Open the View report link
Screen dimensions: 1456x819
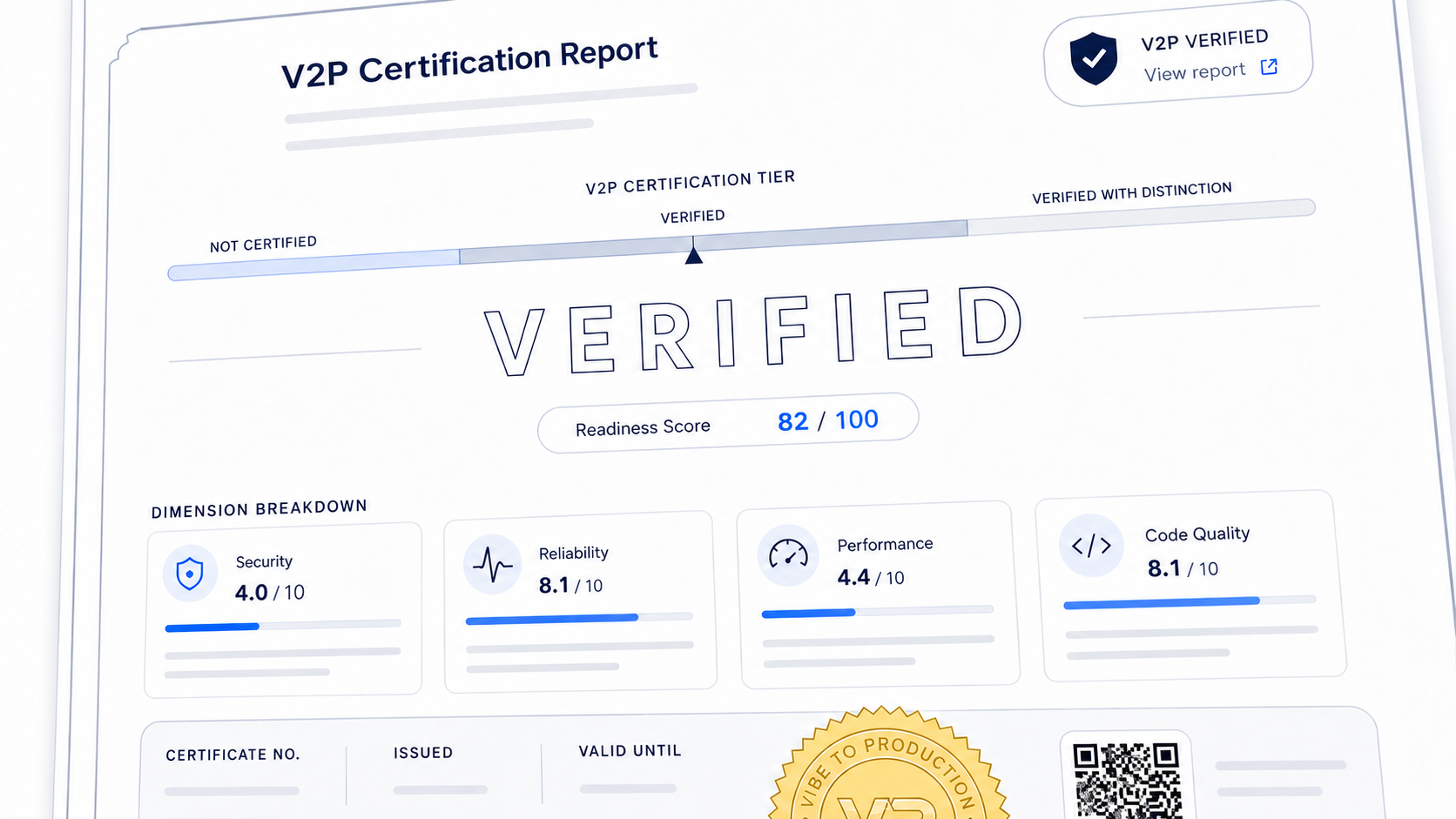(x=1195, y=71)
